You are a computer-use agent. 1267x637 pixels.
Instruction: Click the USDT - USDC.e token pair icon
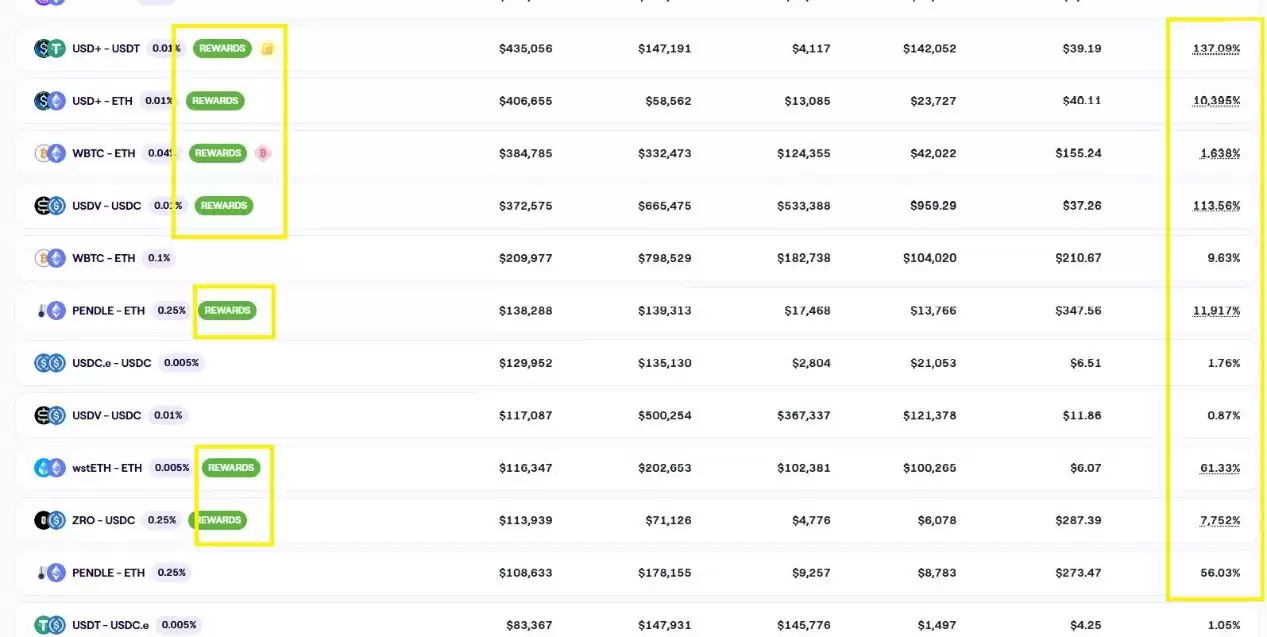tap(49, 625)
